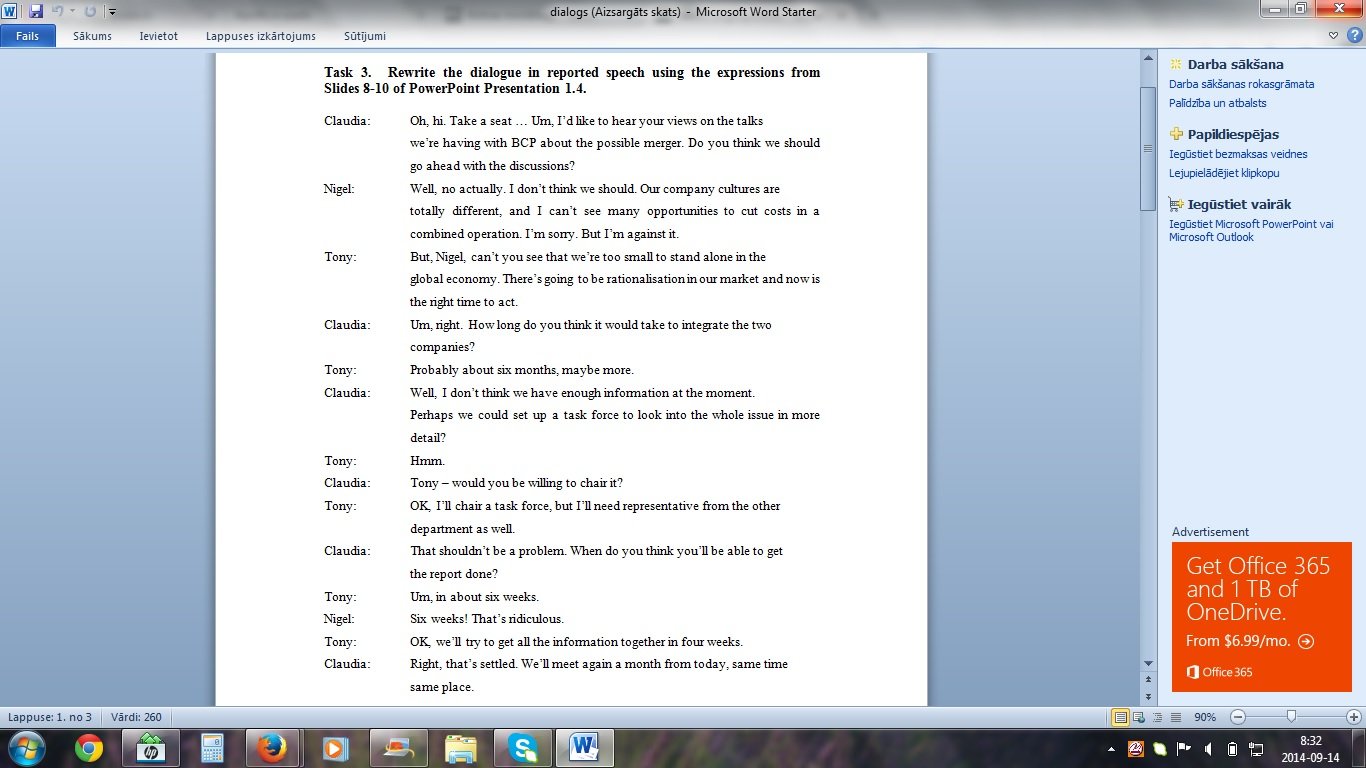Open the Undo history dropdown arrow
Screen dimensions: 1366x768
tap(72, 12)
